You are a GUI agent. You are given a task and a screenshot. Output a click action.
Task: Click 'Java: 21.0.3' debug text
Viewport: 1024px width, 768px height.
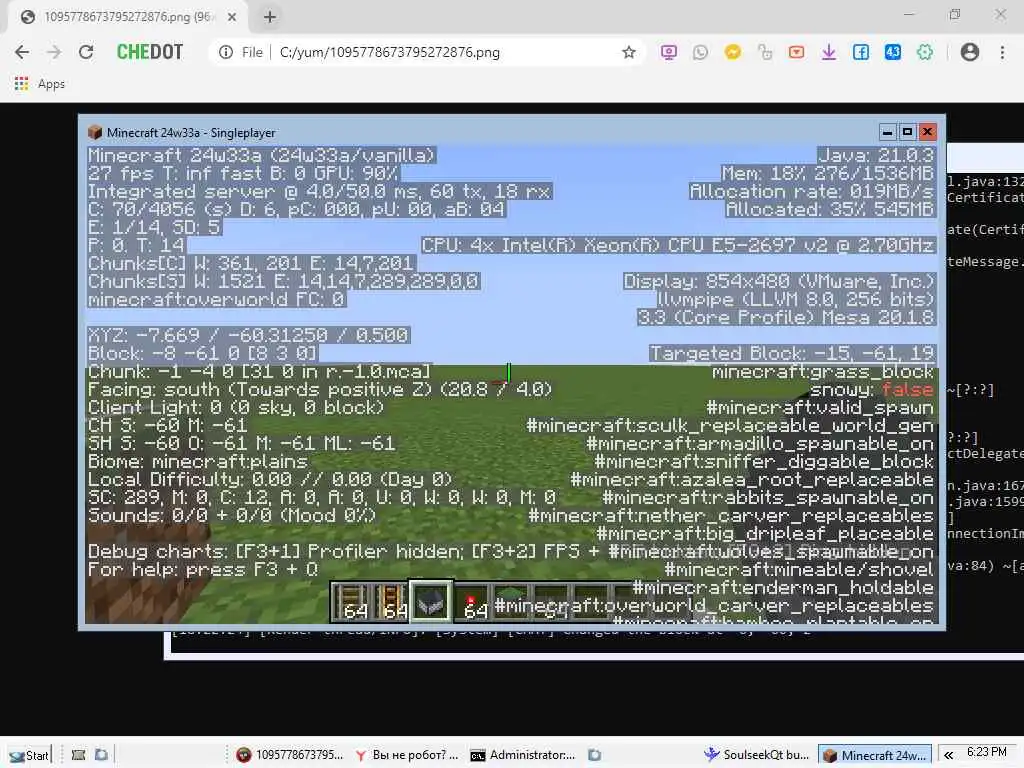tap(876, 155)
